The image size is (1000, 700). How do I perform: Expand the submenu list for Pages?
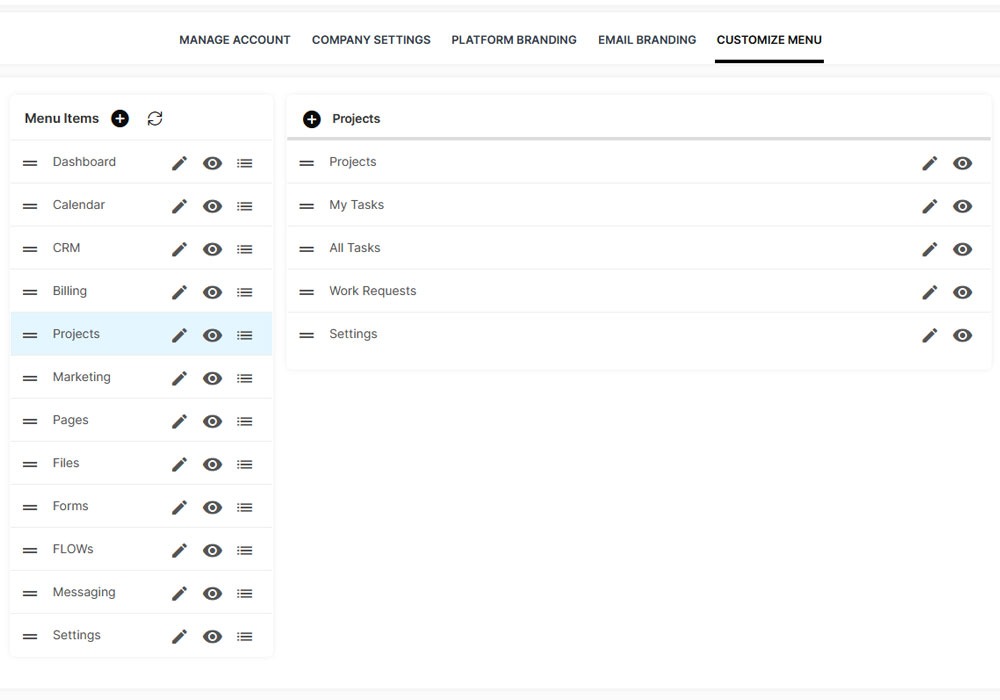tap(245, 421)
